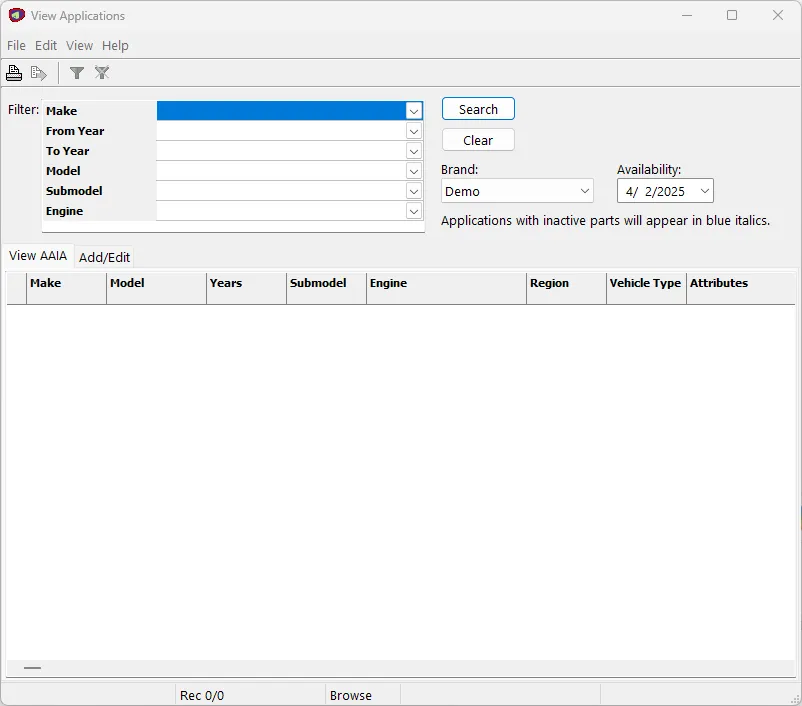This screenshot has width=802, height=706.
Task: Switch to the Add/Edit tab
Action: click(104, 257)
